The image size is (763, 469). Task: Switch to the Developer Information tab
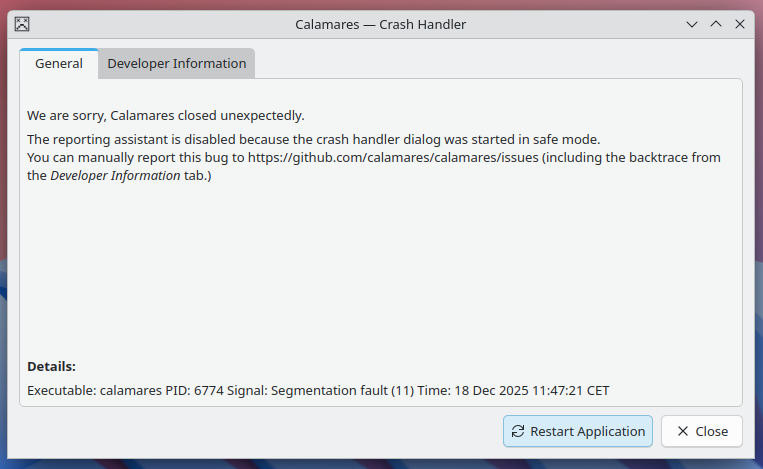176,64
